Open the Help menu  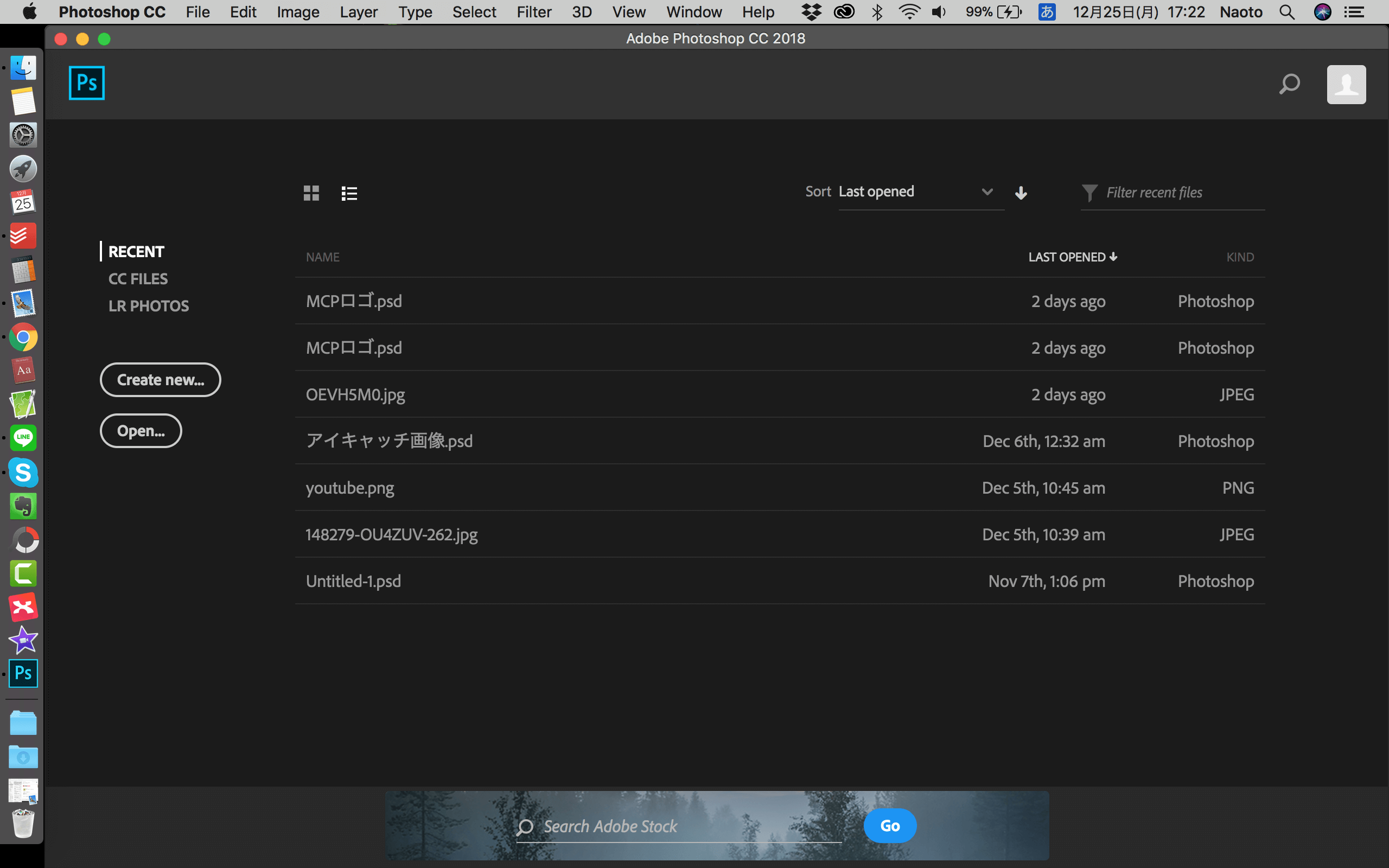(757, 11)
